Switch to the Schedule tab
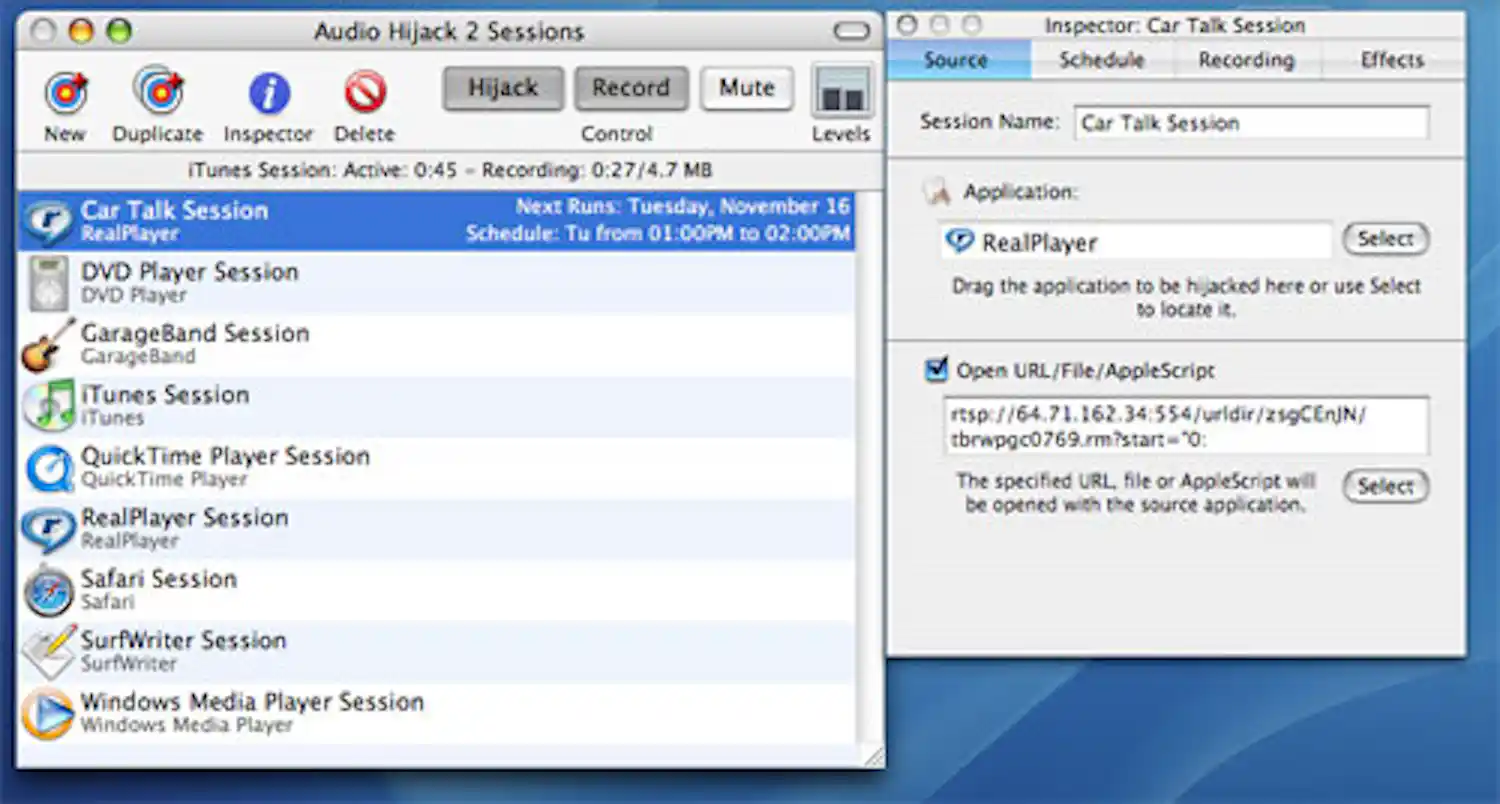Image resolution: width=1500 pixels, height=804 pixels. 1101,60
